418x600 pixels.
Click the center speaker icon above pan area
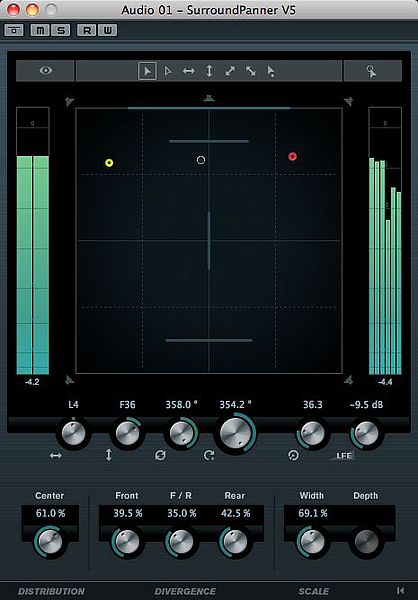[x=209, y=98]
